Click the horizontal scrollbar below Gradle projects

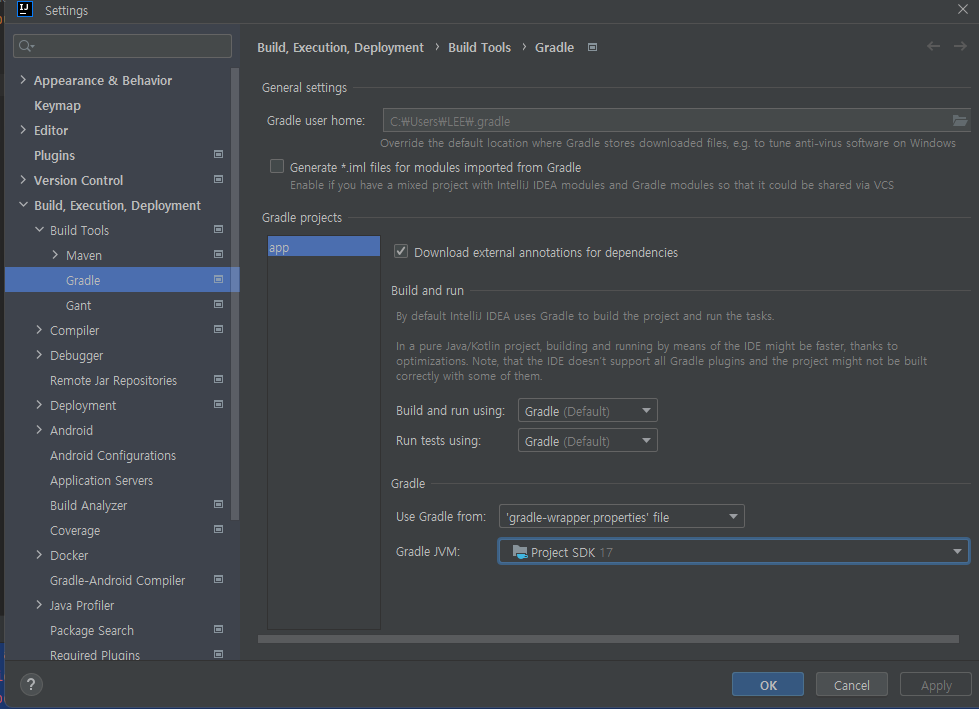pos(608,638)
